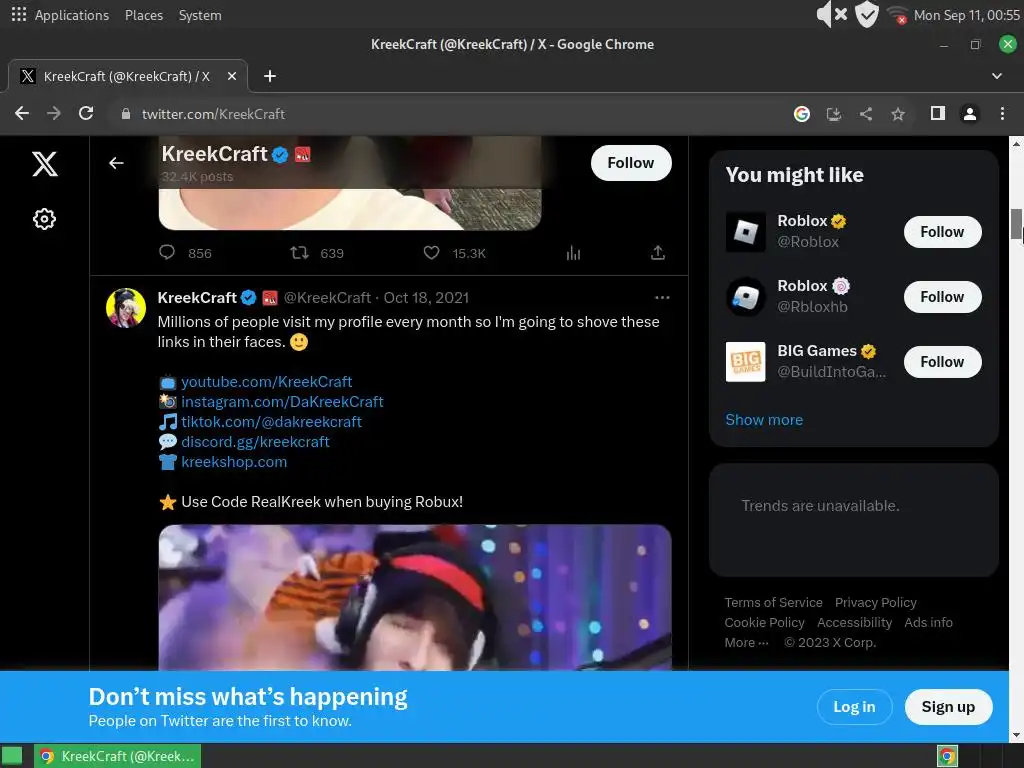Open the discord.gg/kreekcraft link

click(255, 442)
